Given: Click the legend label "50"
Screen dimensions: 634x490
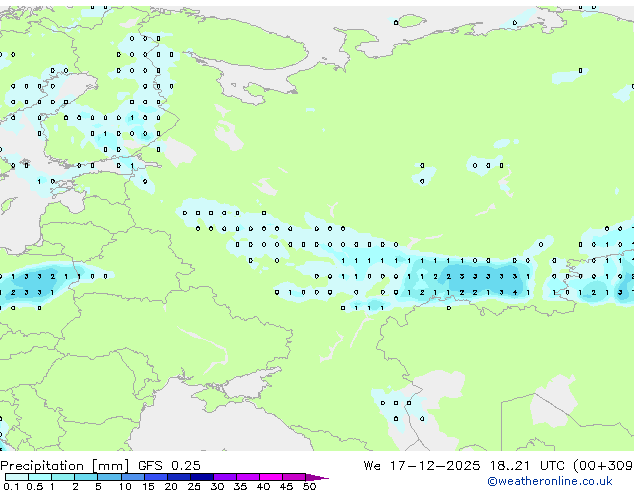Looking at the screenshot, I should 309,486.
